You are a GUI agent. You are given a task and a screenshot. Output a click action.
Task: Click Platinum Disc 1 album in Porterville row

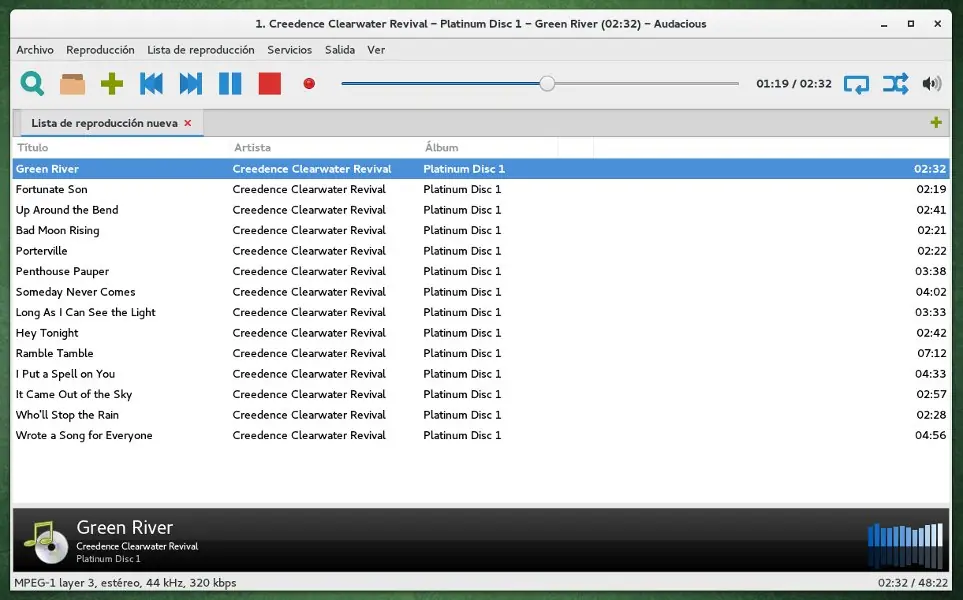(x=462, y=251)
